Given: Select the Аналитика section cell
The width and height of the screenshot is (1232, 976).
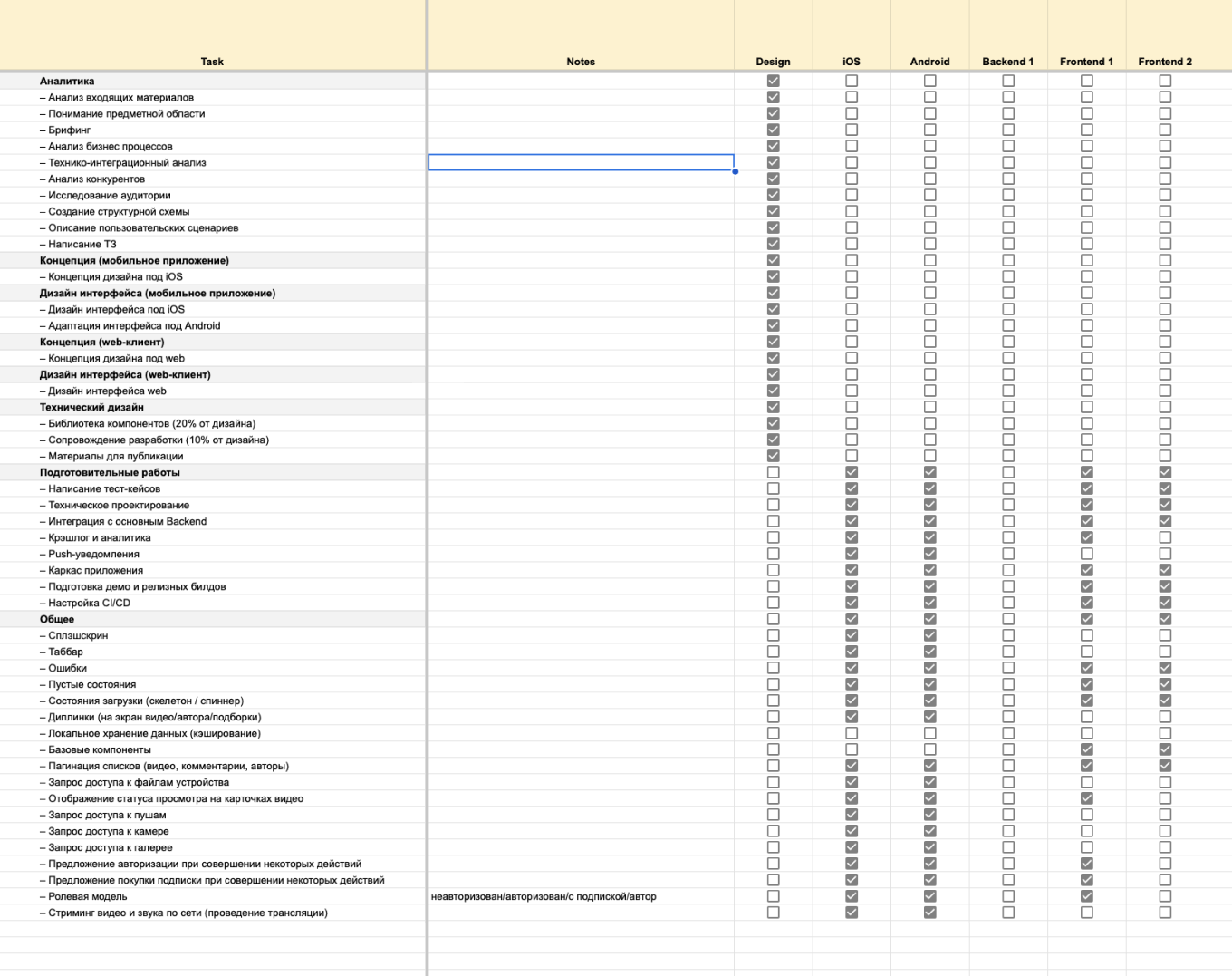Looking at the screenshot, I should coord(212,81).
